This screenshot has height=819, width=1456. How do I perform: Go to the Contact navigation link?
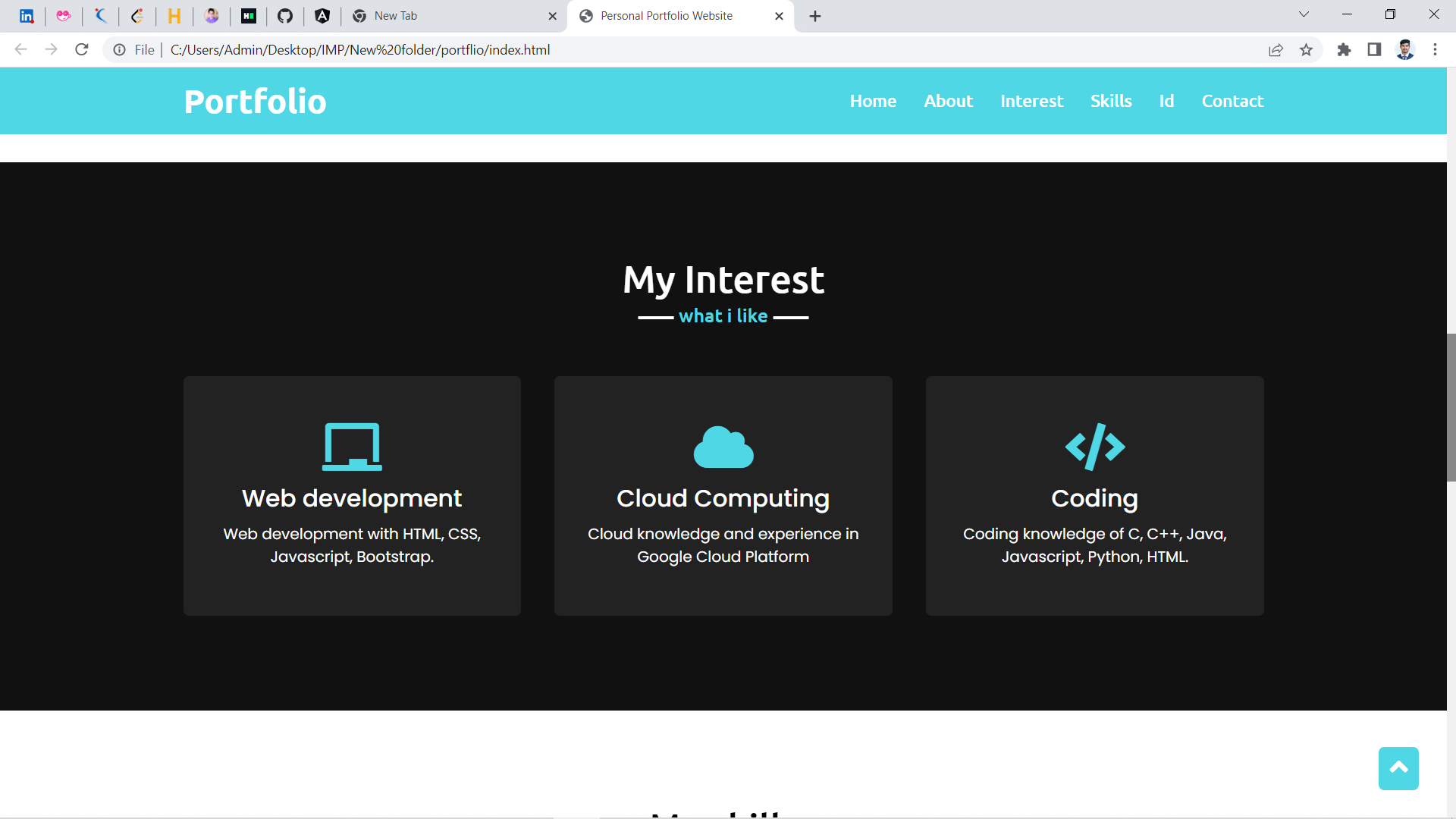[1232, 101]
